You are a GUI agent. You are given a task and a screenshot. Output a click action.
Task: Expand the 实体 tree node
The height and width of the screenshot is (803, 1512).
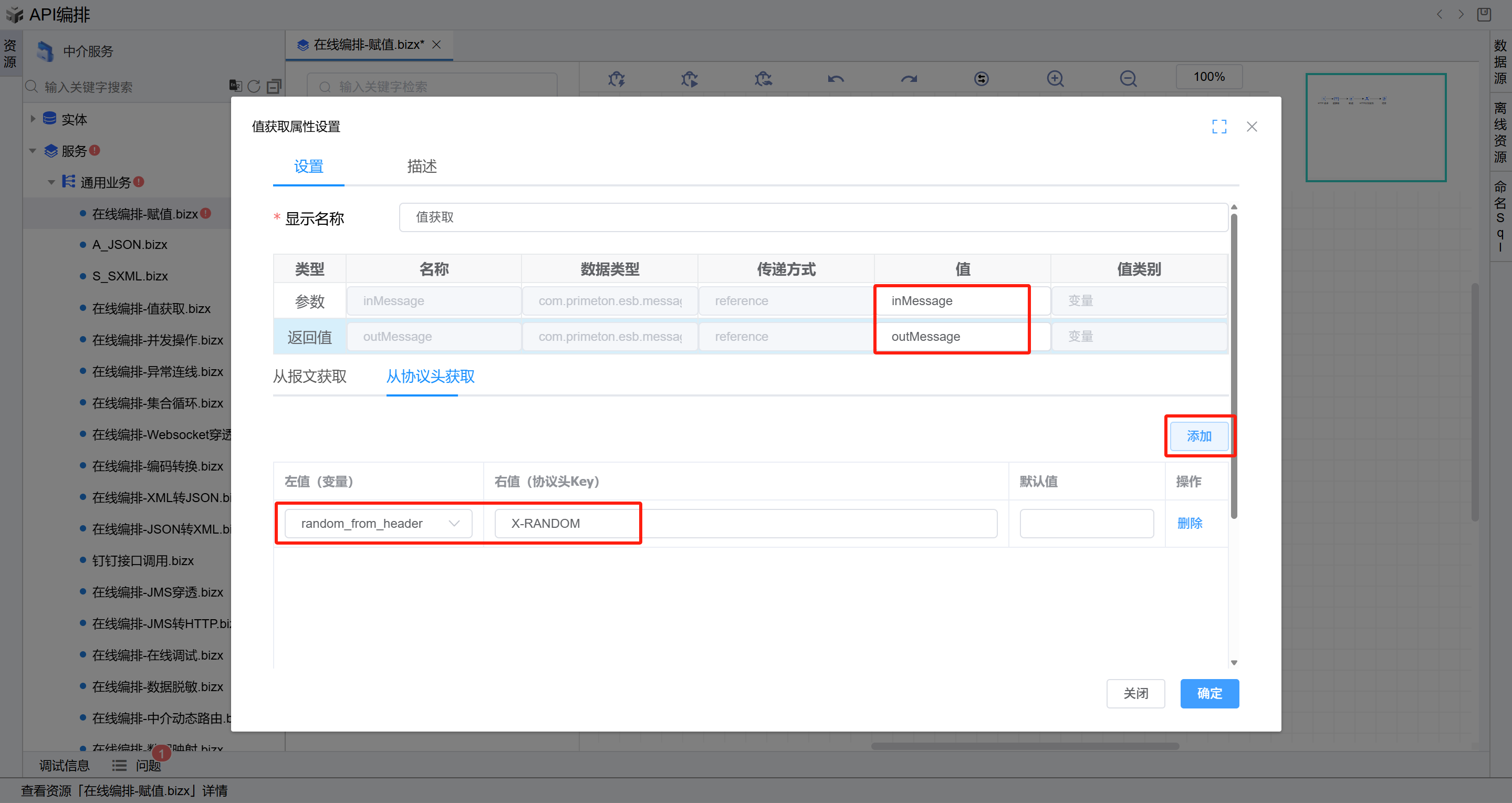click(x=33, y=119)
